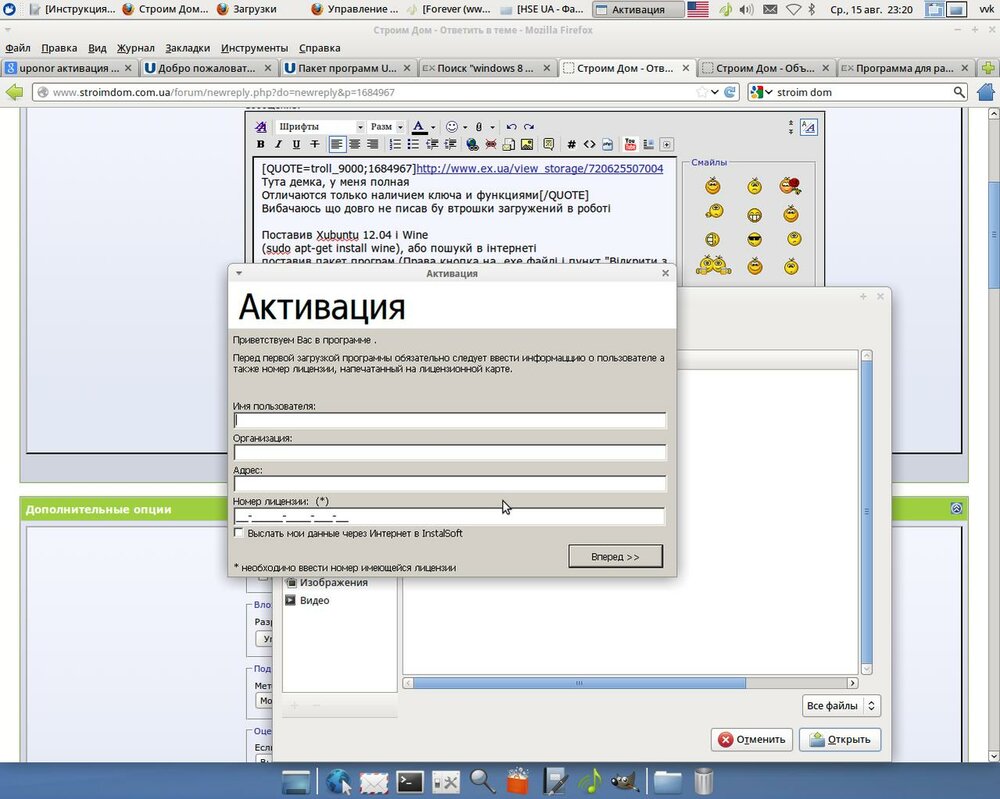
Task: Insert image using the picture icon
Action: pyautogui.click(x=526, y=145)
